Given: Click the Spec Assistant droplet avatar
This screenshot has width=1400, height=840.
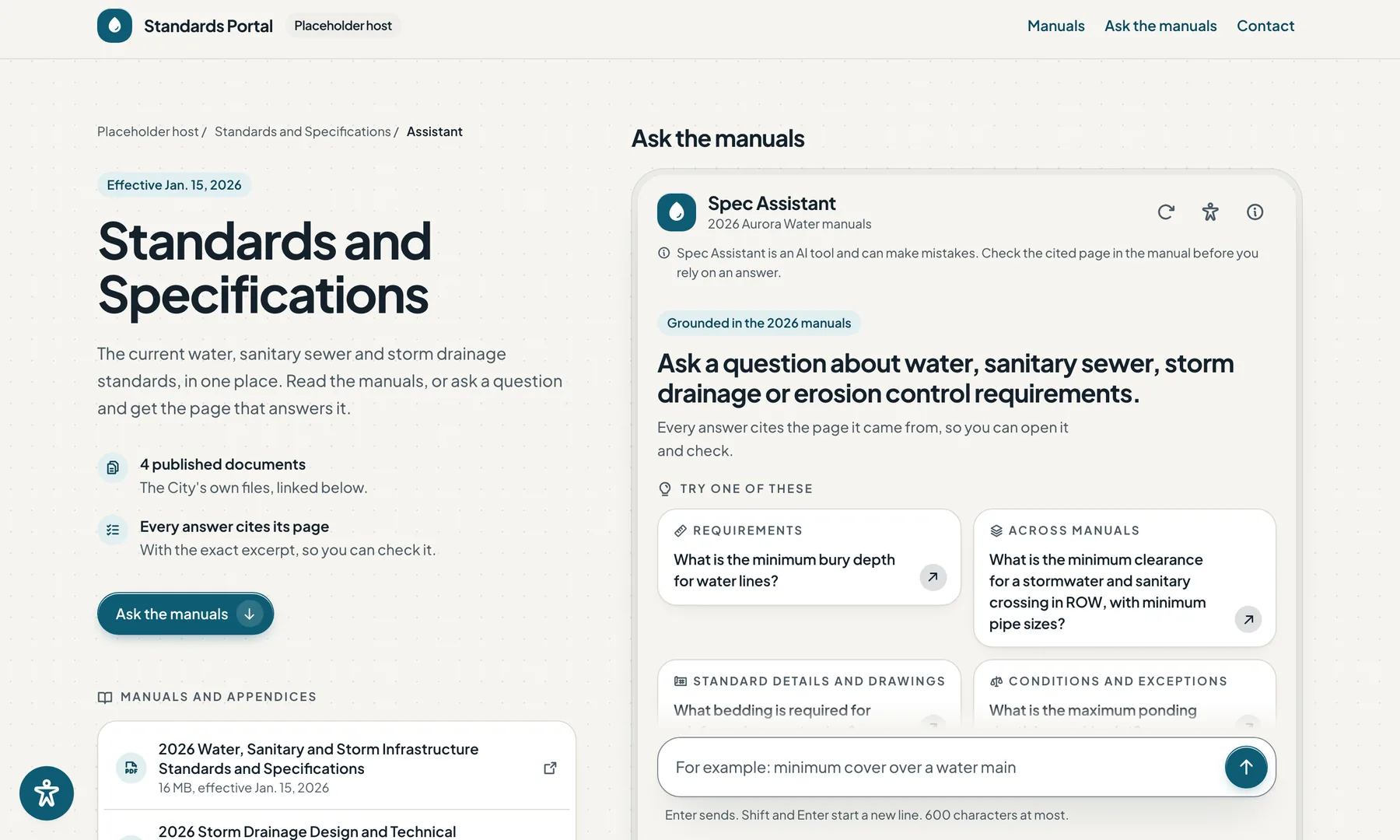Looking at the screenshot, I should pos(677,212).
